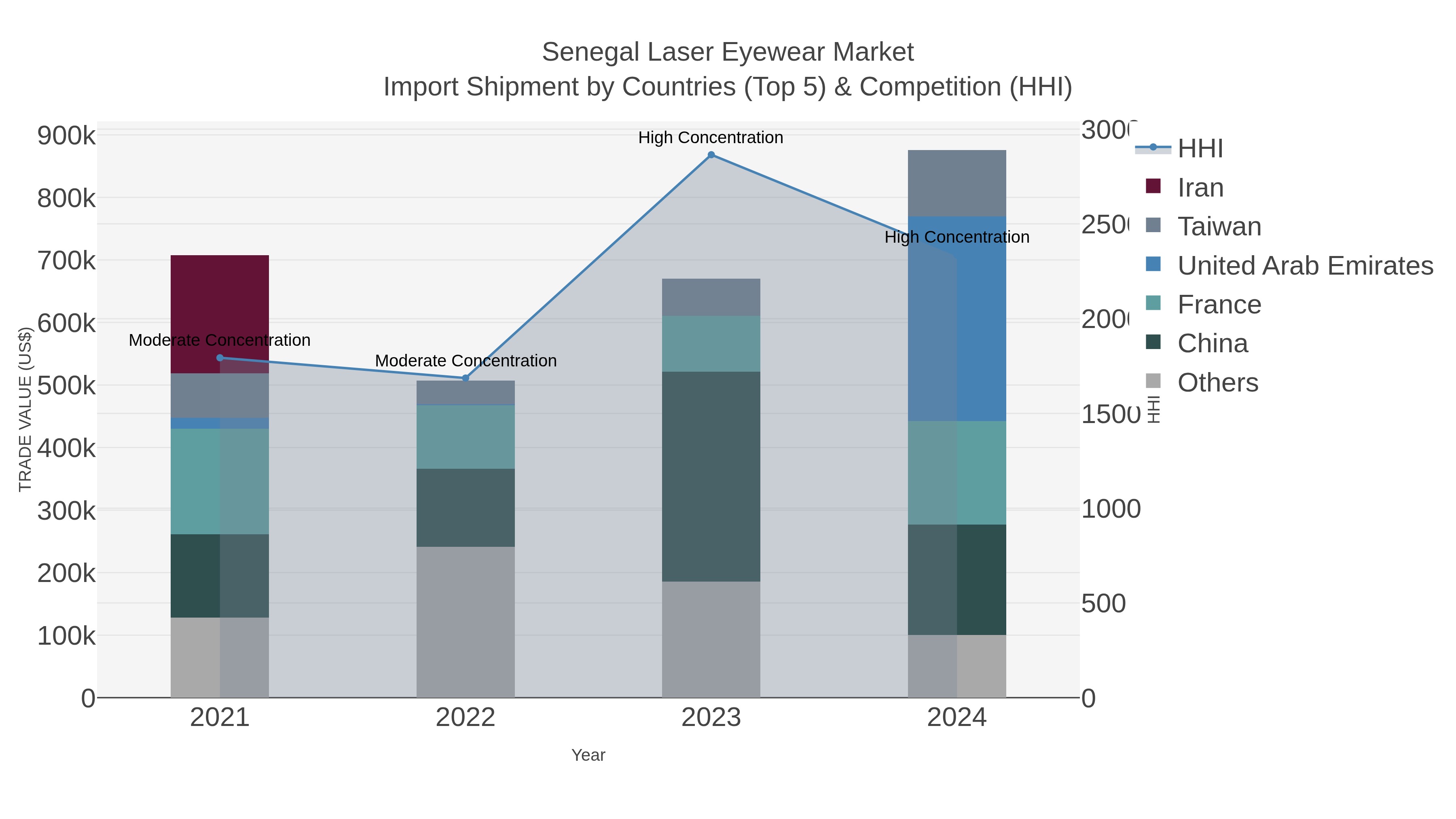The image size is (1456, 819).
Task: Toggle the Others legend entry label
Action: [x=1218, y=382]
